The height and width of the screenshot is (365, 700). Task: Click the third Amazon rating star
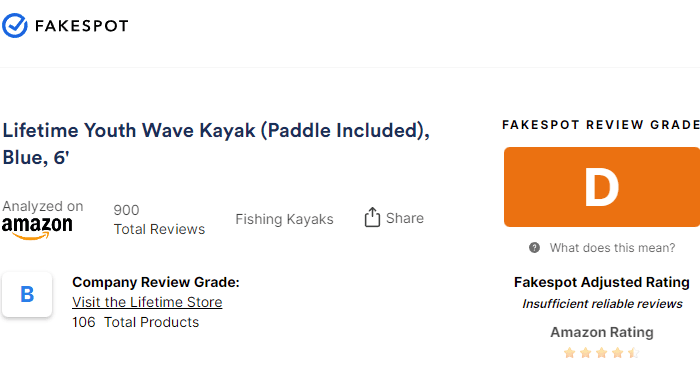tap(601, 353)
